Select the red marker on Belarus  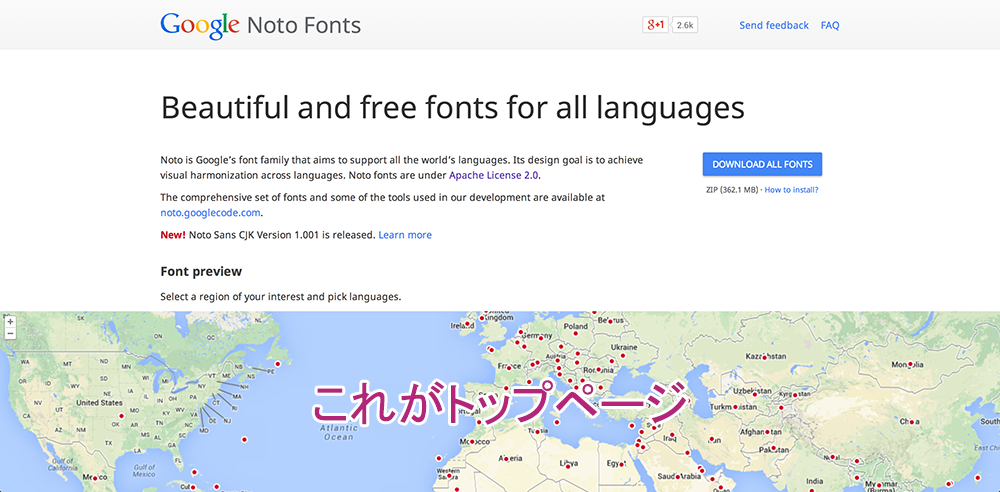[610, 321]
